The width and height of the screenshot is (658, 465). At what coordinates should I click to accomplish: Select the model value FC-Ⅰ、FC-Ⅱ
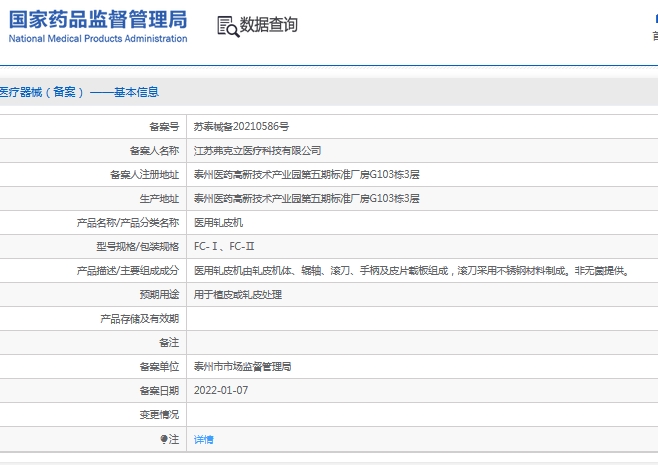(x=224, y=246)
